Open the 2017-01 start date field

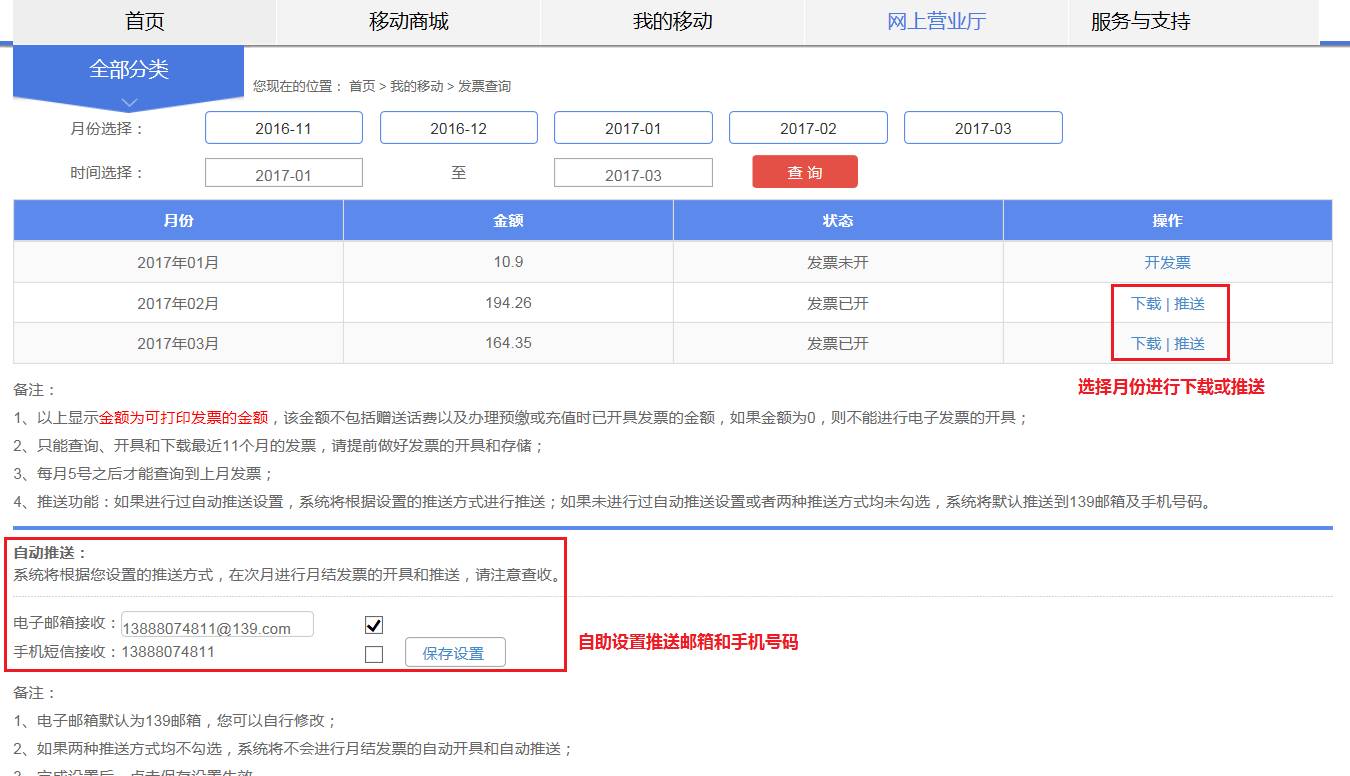tap(283, 172)
